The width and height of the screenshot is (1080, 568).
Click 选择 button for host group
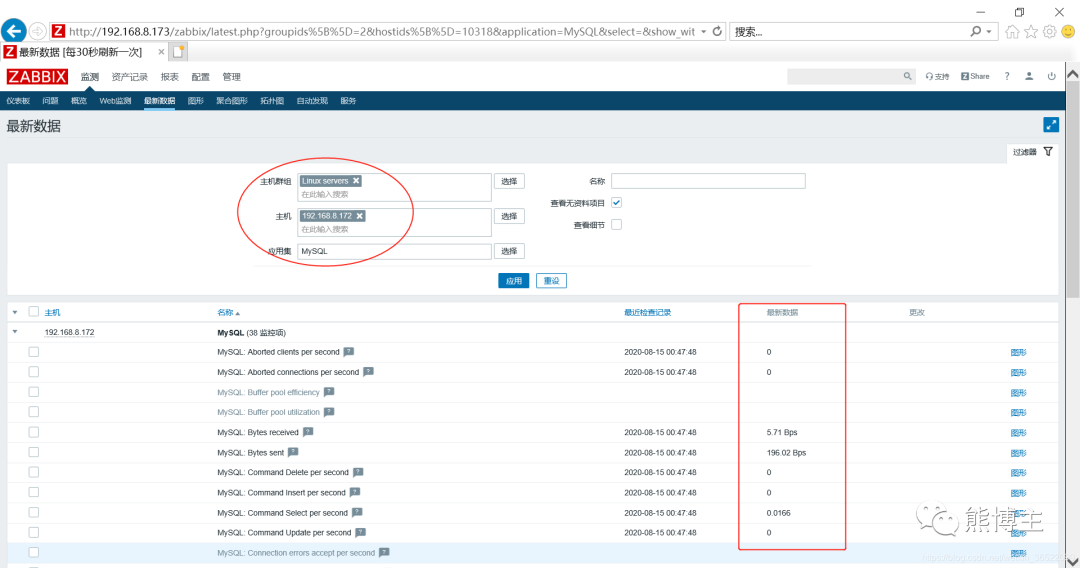(509, 181)
